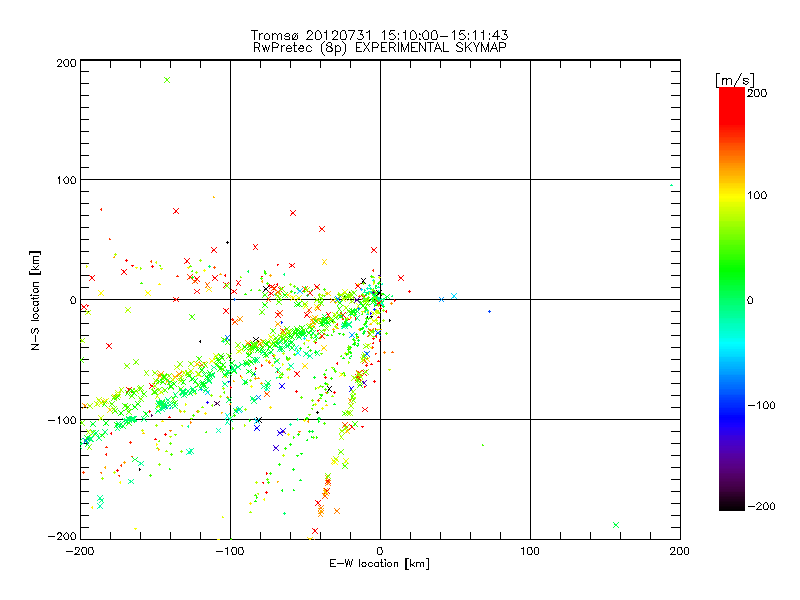
Task: Click the lone green X marker at bottom-right
Action: click(616, 525)
